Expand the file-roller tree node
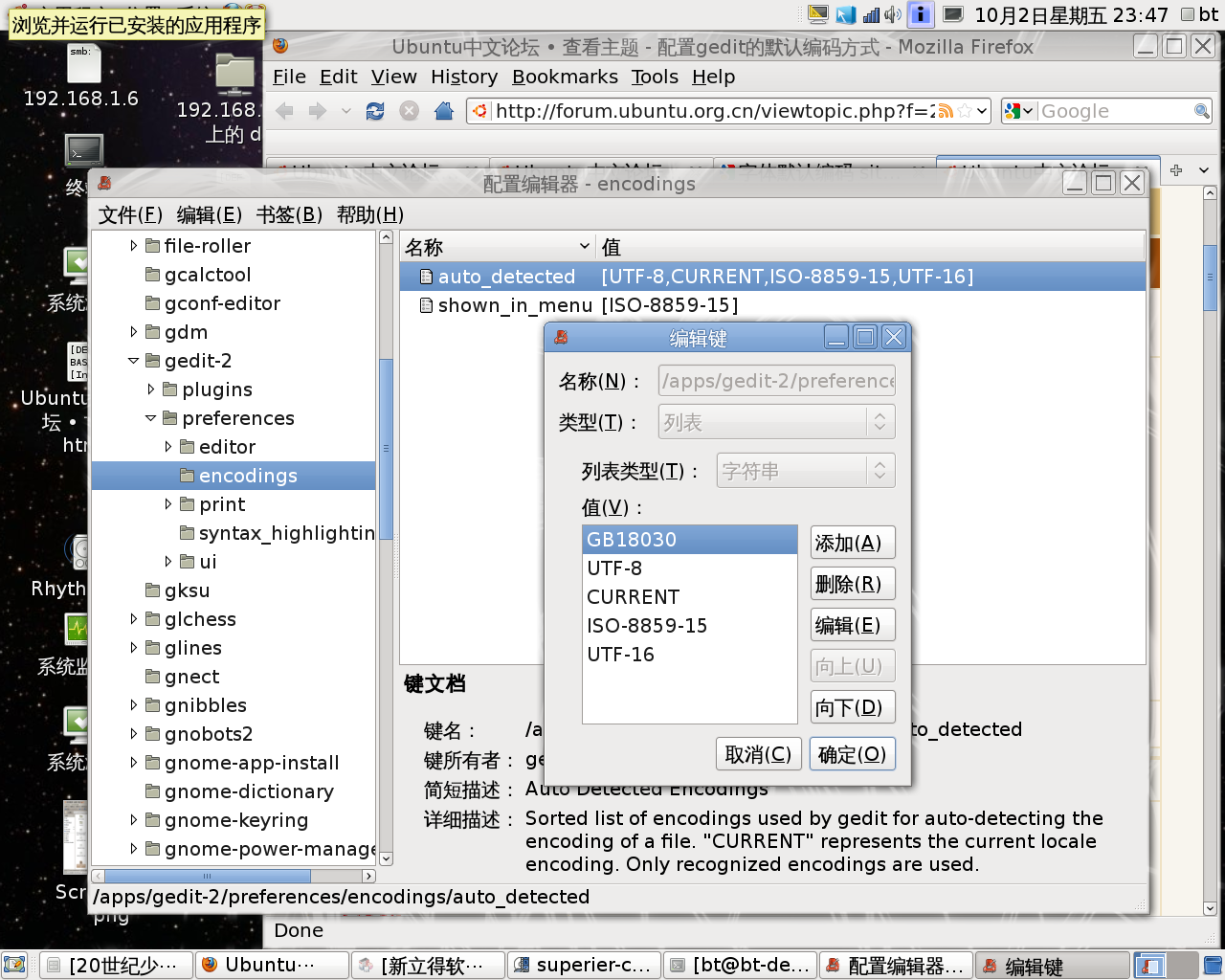 coord(133,246)
